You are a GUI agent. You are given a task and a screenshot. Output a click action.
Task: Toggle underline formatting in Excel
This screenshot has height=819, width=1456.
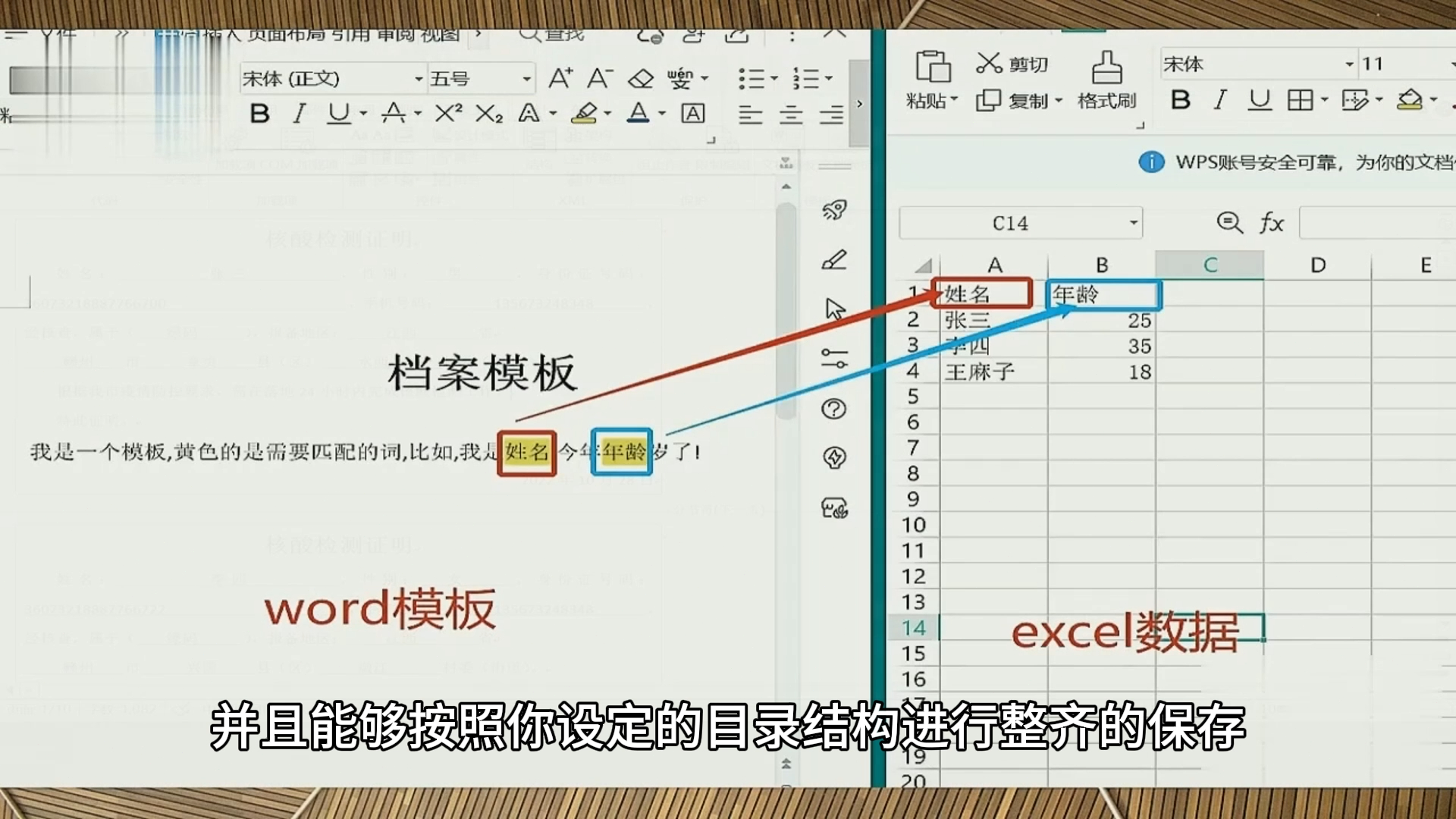(x=1260, y=100)
